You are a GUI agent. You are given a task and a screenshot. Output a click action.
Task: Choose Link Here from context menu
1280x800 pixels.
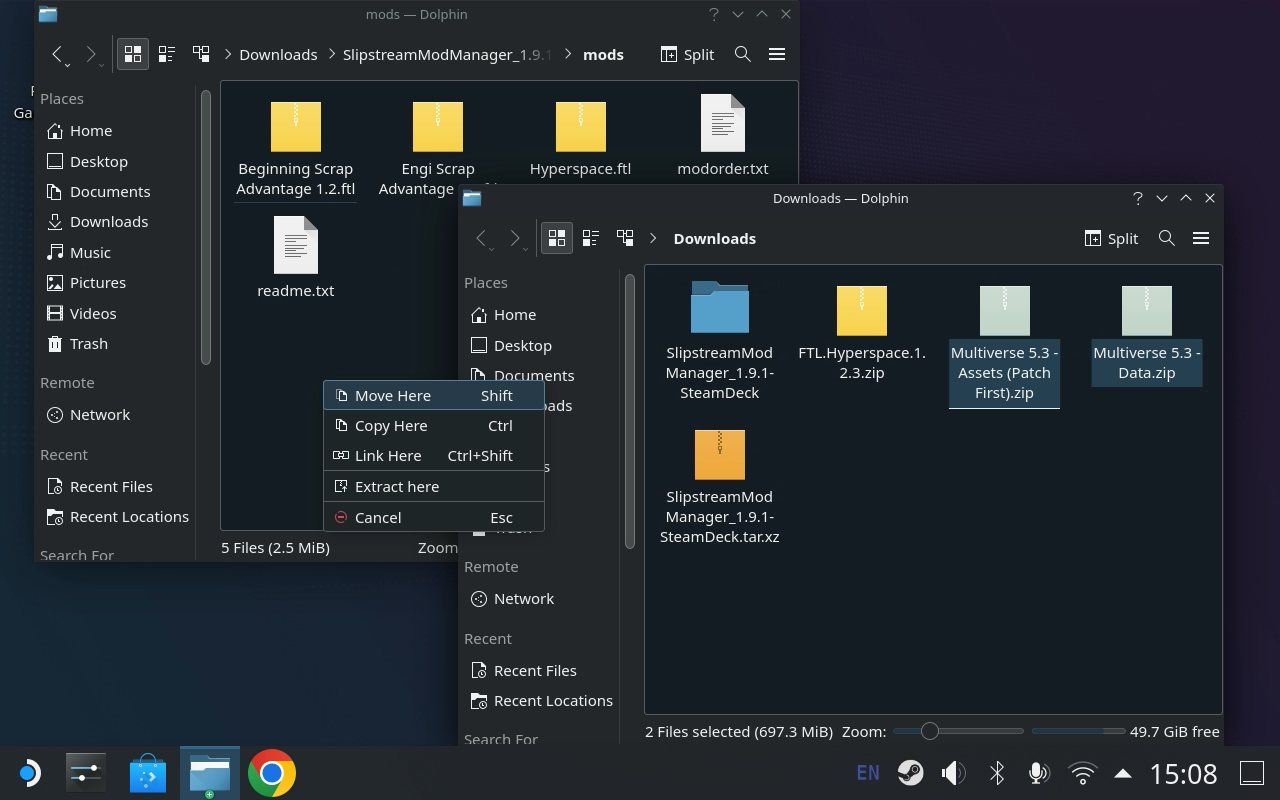pos(433,455)
